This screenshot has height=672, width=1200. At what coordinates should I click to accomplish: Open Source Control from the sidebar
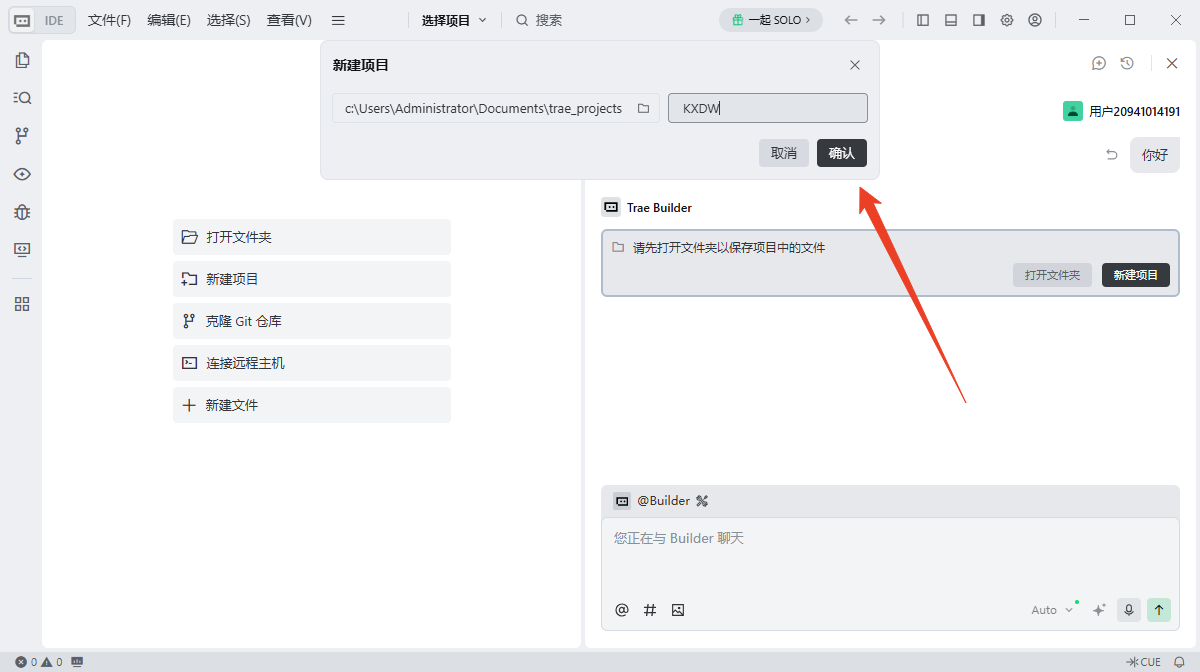pos(22,135)
